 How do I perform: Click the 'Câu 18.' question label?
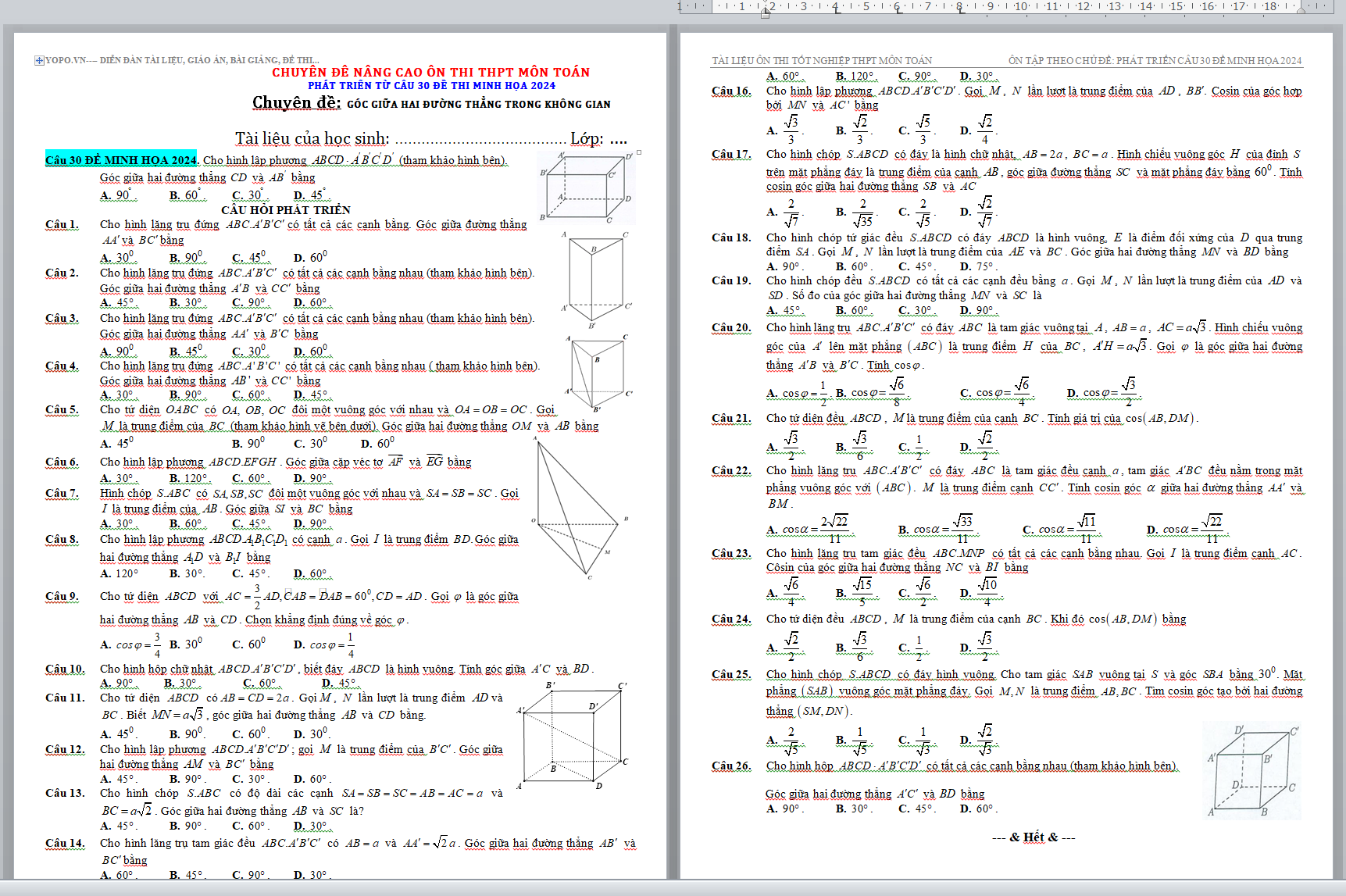(731, 238)
